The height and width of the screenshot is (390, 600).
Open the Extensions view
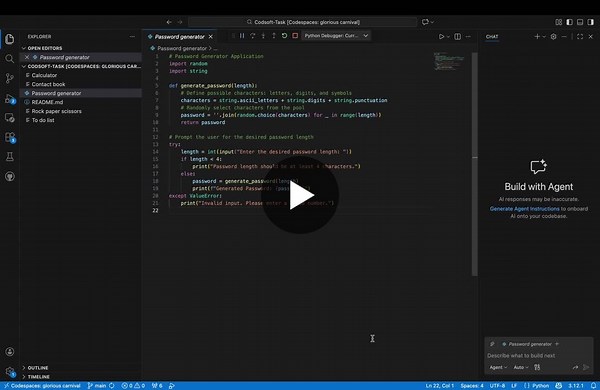point(10,137)
